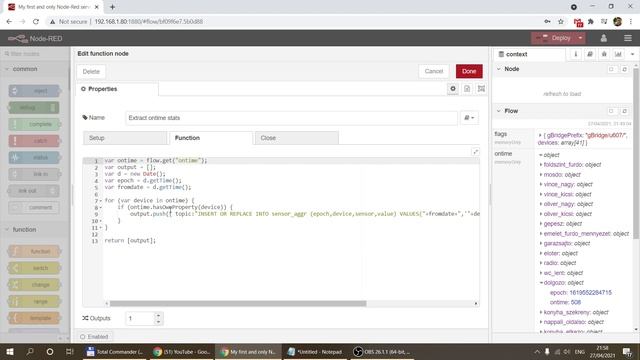
Task: Select the link in node in palette
Action: click(34, 174)
